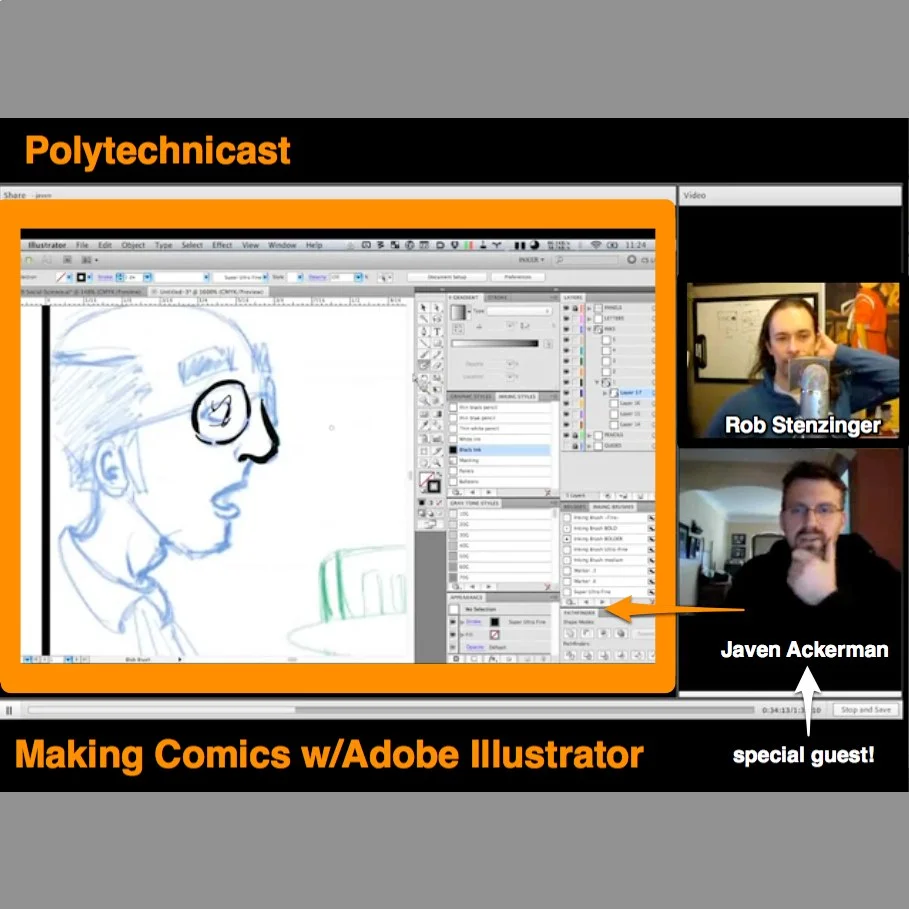
Task: Open the File menu
Action: tap(82, 245)
